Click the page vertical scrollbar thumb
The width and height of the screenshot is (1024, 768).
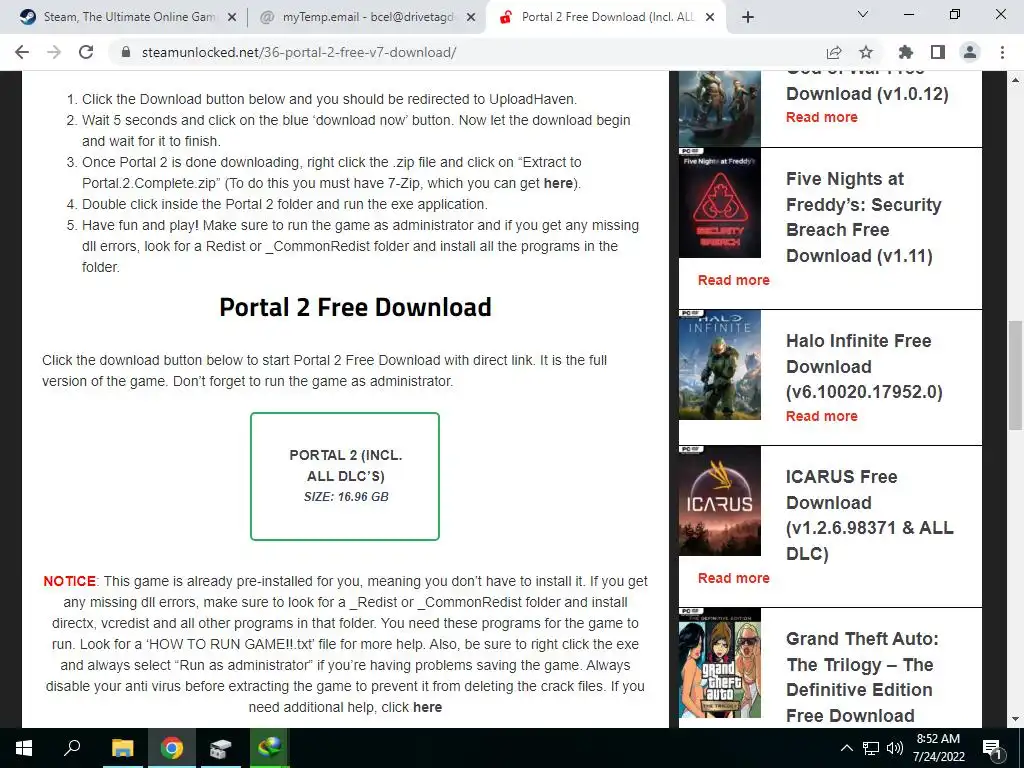pyautogui.click(x=1015, y=376)
